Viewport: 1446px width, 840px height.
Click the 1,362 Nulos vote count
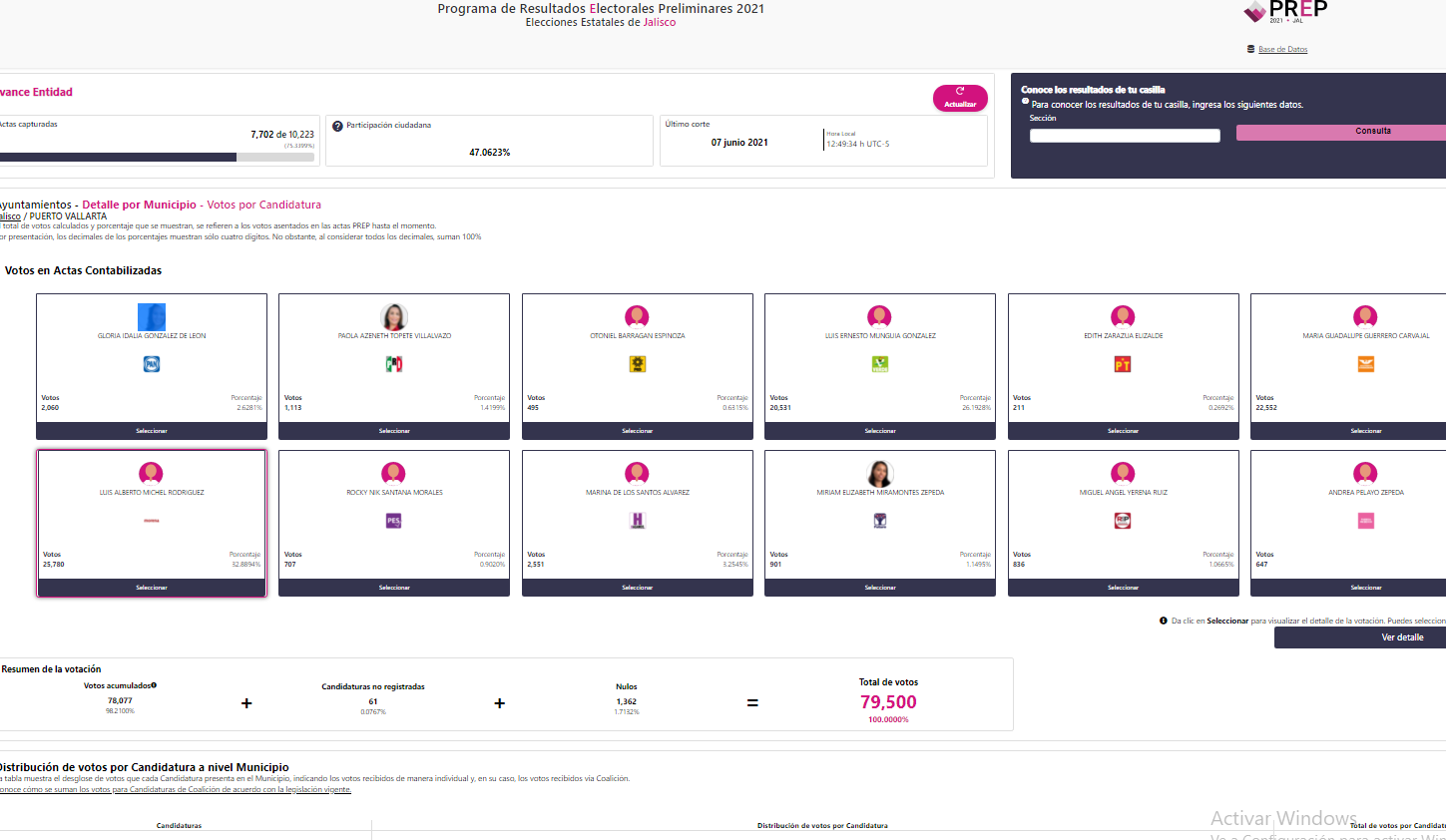pyautogui.click(x=627, y=701)
